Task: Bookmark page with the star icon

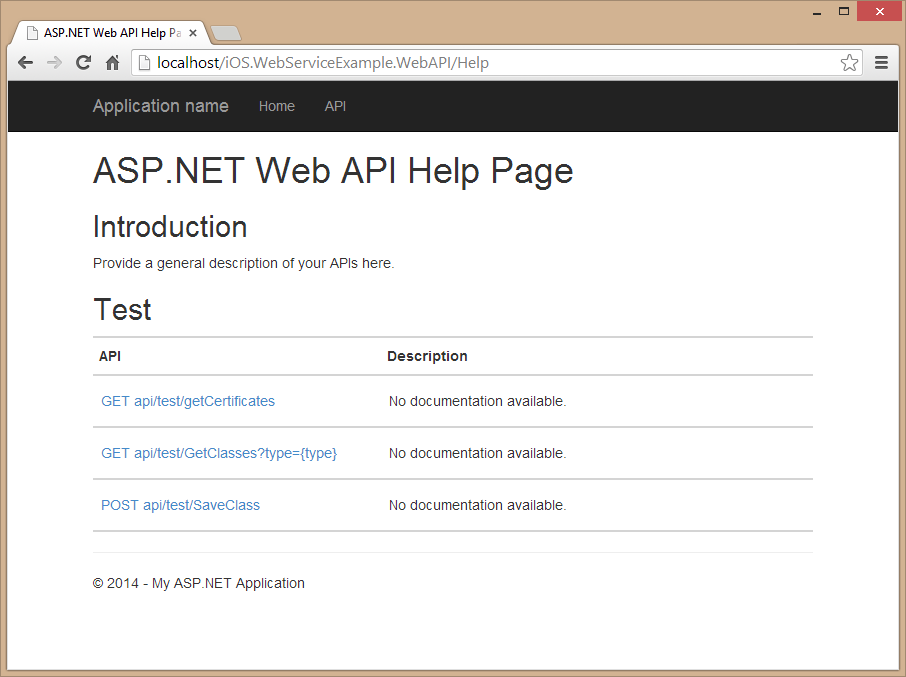Action: (849, 62)
